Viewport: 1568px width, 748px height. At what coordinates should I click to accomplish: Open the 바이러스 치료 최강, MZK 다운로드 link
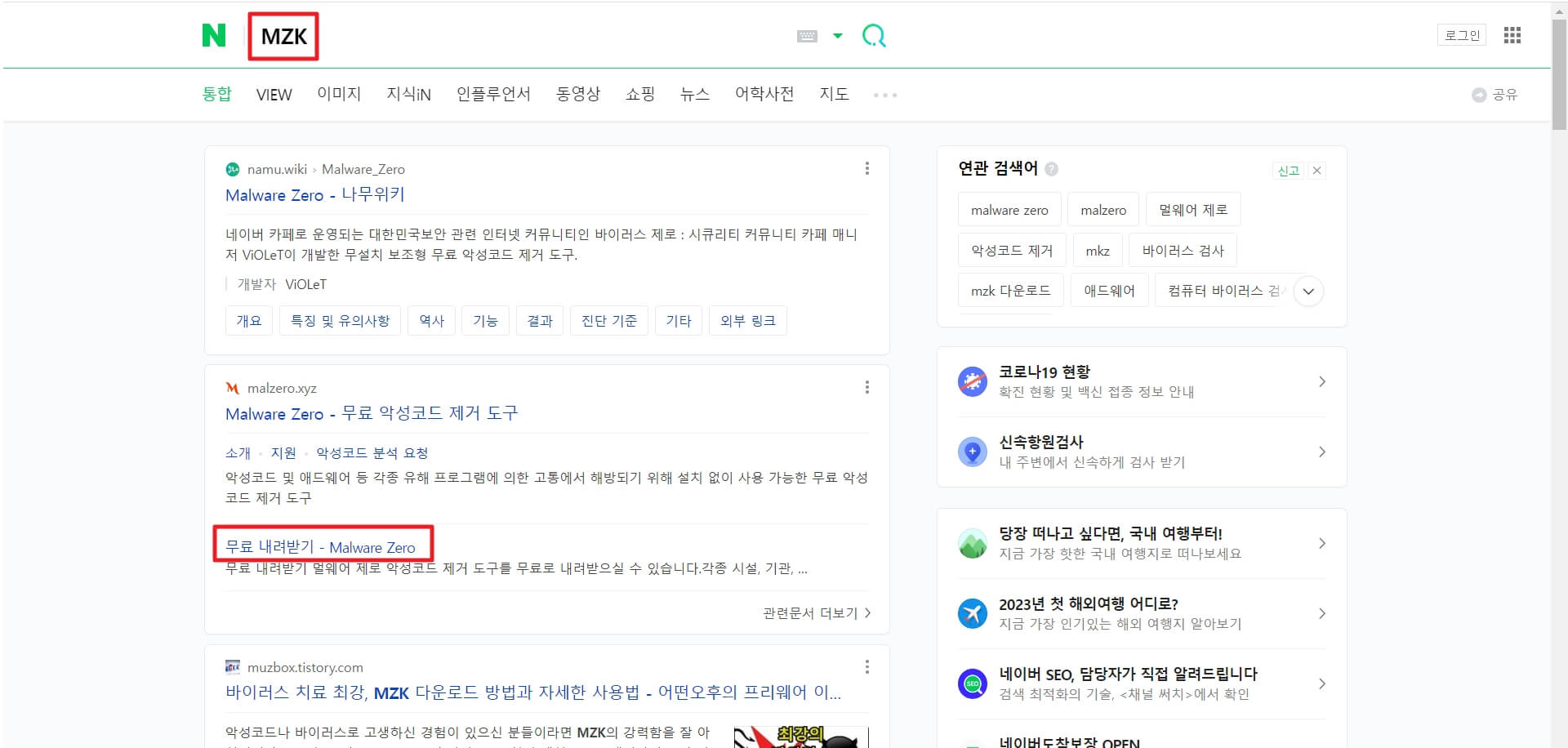point(533,692)
